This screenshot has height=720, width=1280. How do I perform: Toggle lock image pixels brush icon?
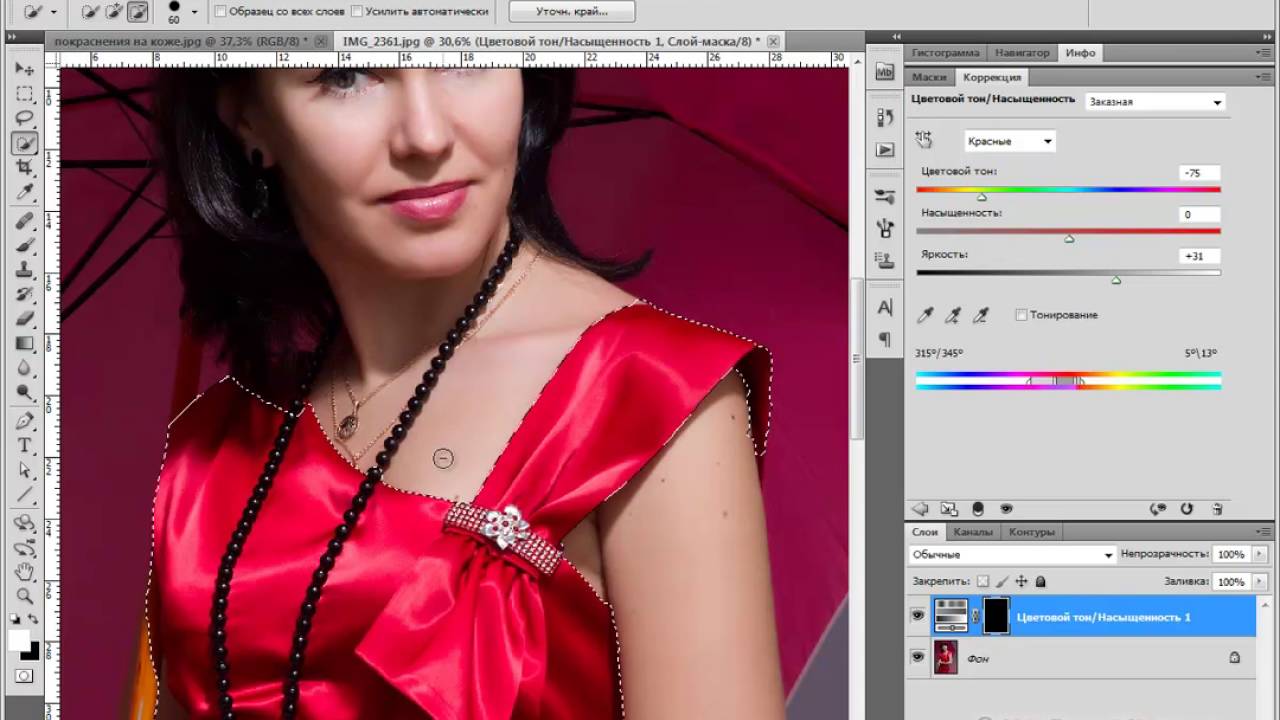(x=1002, y=581)
